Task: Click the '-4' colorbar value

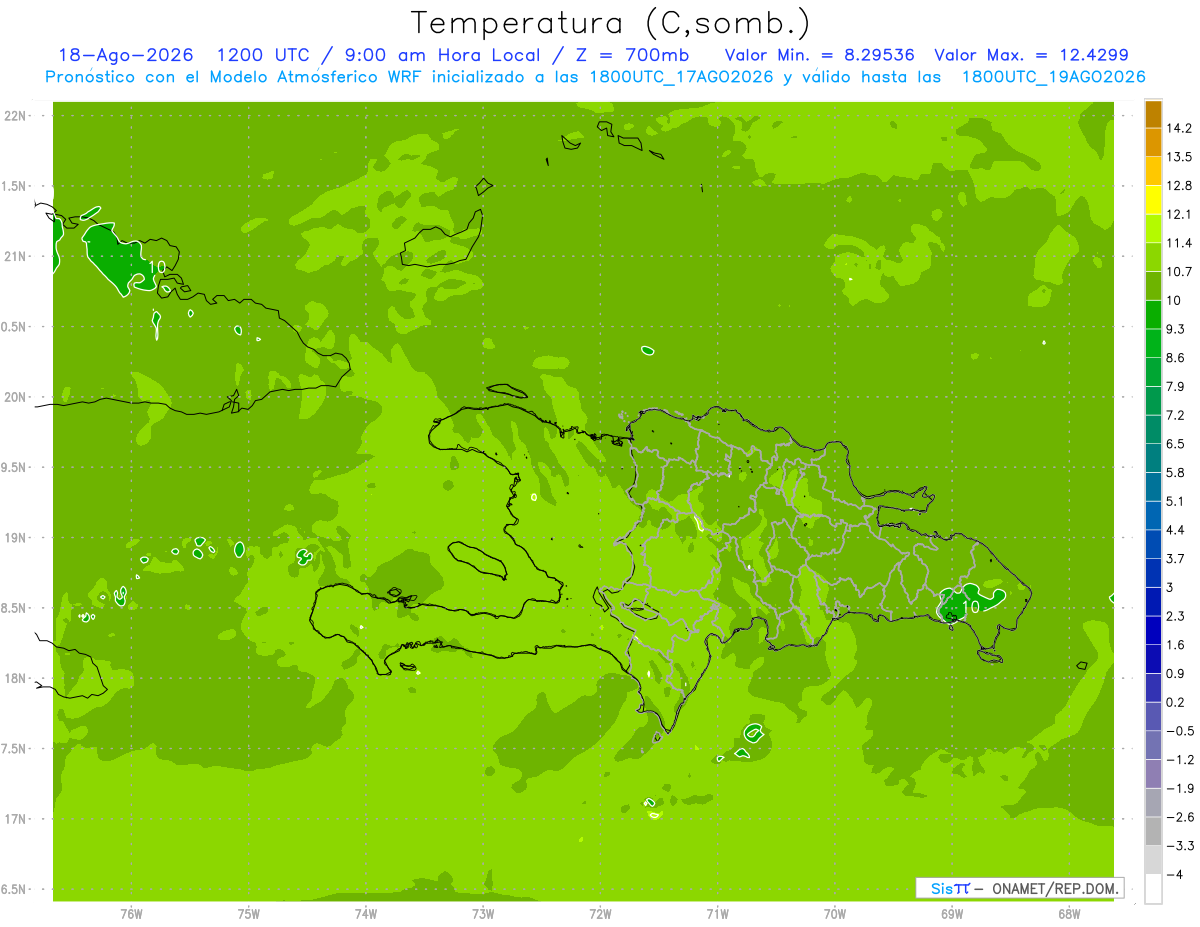Action: [1174, 874]
